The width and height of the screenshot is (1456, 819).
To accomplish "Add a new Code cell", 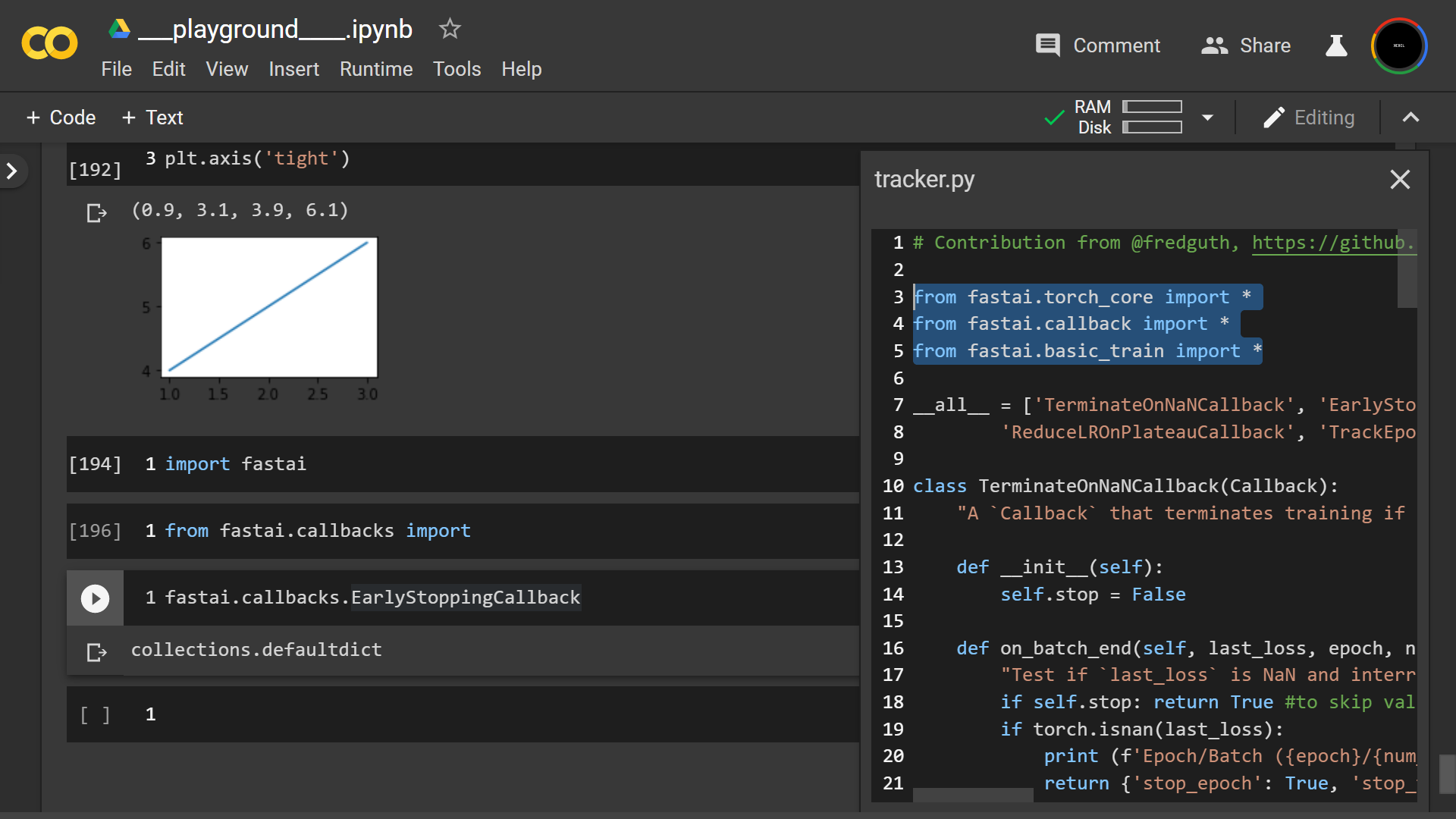I will pos(61,118).
